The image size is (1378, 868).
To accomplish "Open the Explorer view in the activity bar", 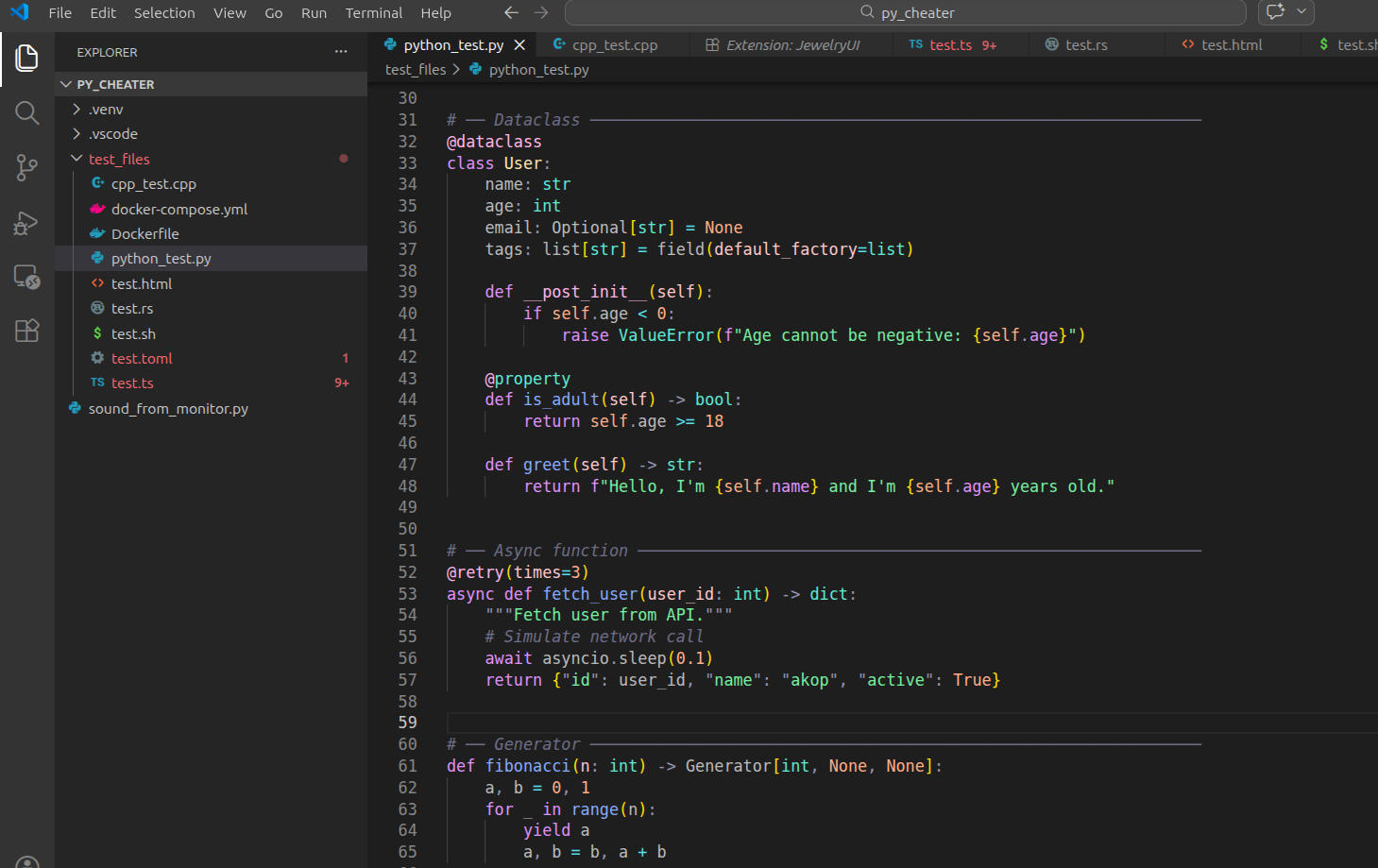I will [x=26, y=58].
